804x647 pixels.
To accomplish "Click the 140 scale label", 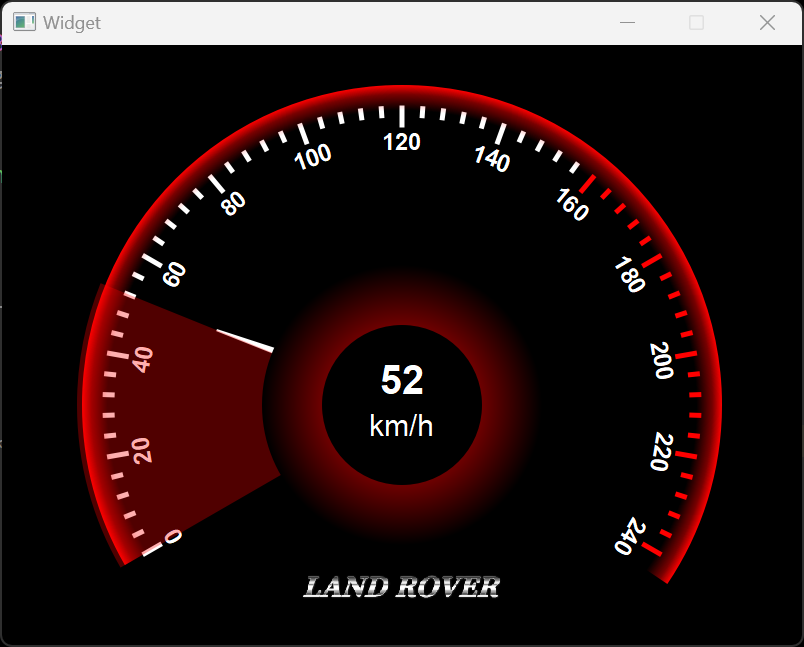I will (492, 158).
